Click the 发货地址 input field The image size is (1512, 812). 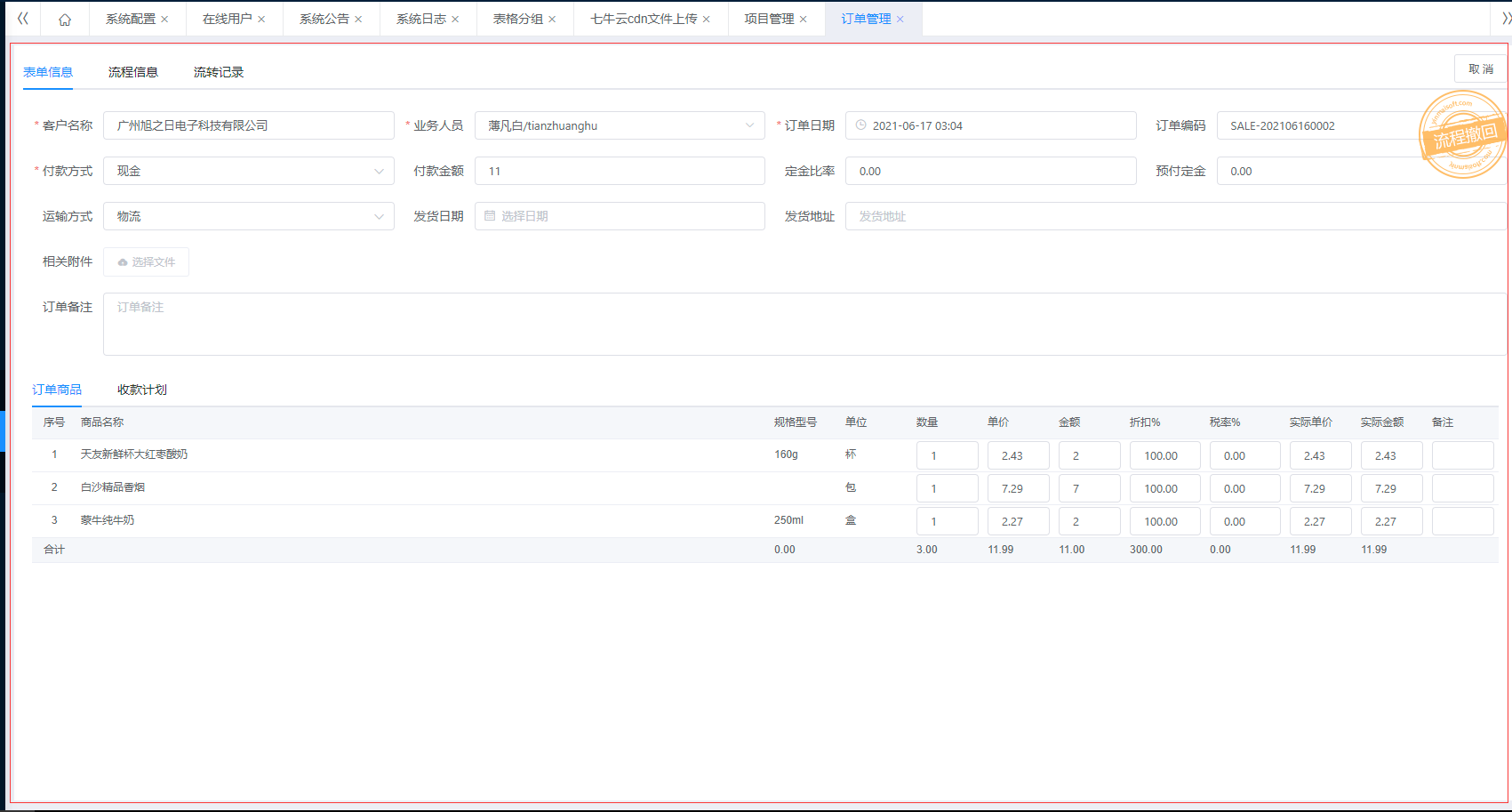1173,217
